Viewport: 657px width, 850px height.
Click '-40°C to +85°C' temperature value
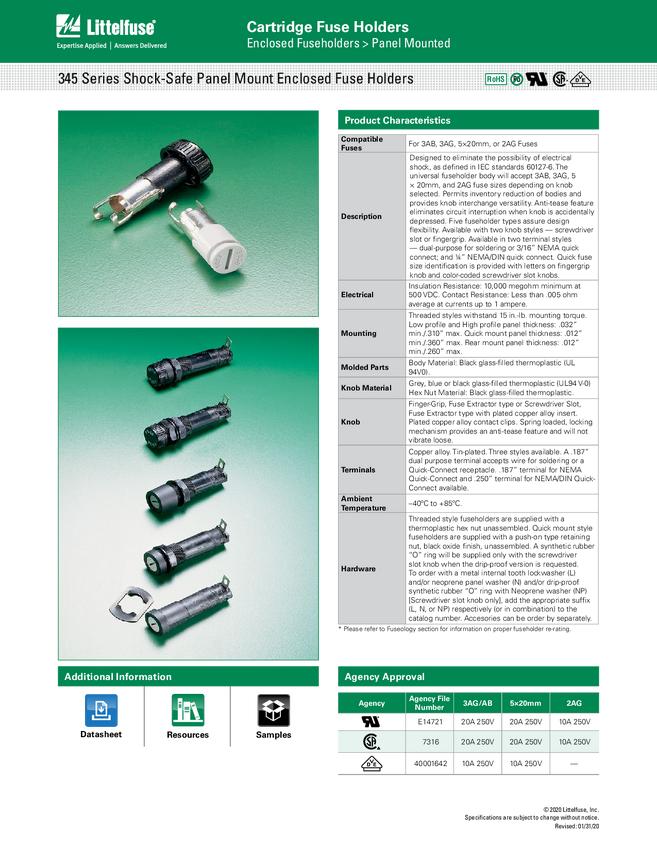click(435, 503)
